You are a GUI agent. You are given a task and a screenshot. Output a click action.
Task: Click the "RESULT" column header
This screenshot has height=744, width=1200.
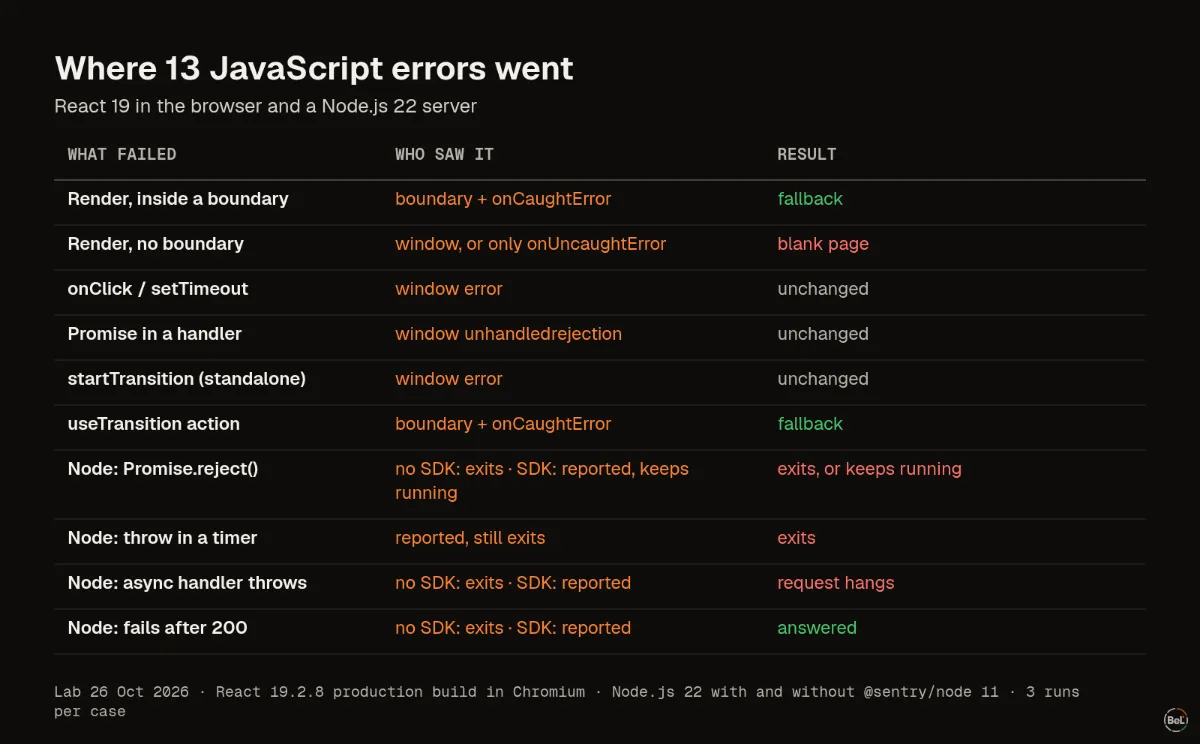[807, 154]
